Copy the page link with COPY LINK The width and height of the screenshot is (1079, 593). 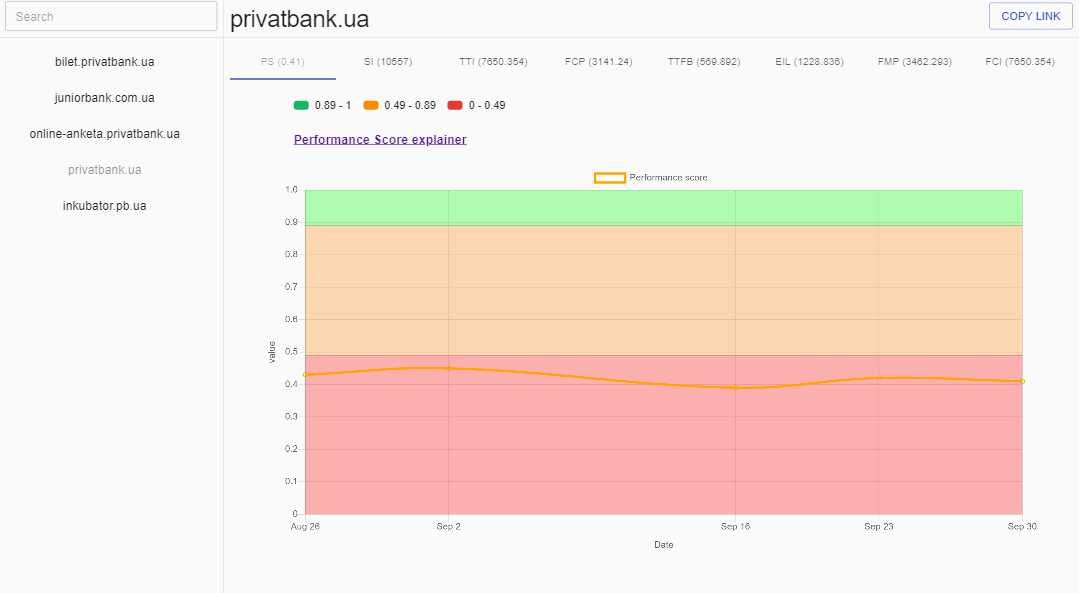tap(1030, 16)
